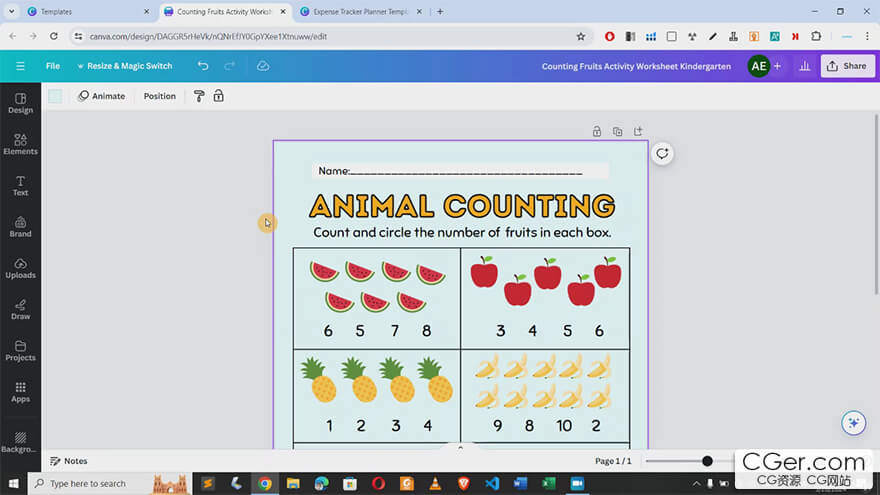
Task: Redo the last action
Action: click(x=230, y=66)
